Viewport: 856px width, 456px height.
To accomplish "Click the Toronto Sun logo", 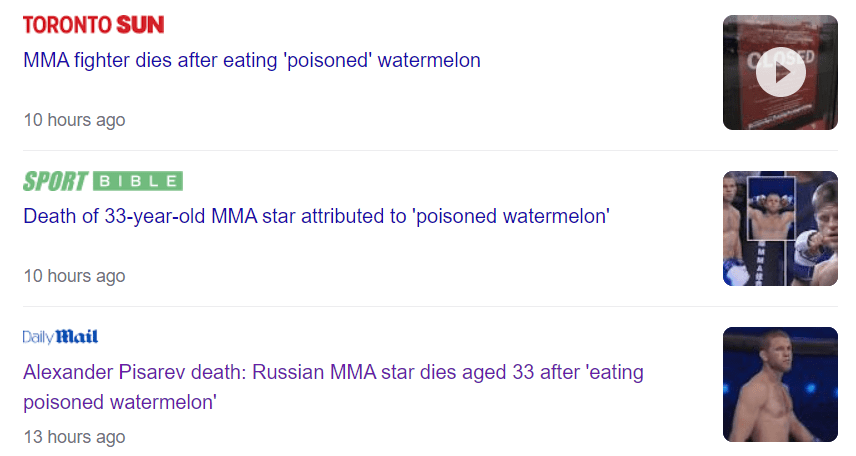I will [x=93, y=25].
